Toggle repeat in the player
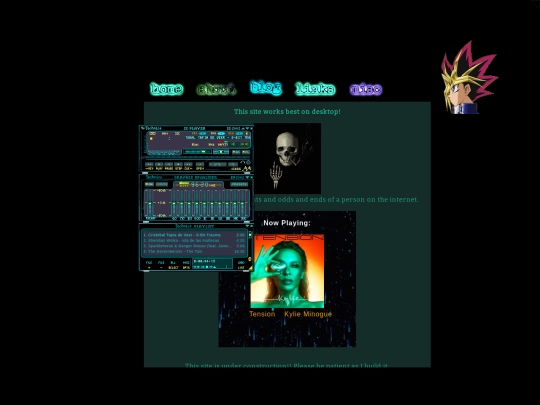540x405 pixels. [x=233, y=164]
